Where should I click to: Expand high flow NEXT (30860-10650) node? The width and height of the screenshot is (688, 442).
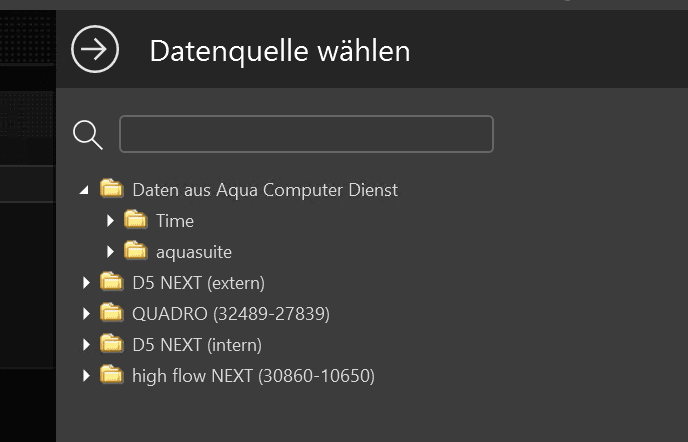click(x=86, y=376)
